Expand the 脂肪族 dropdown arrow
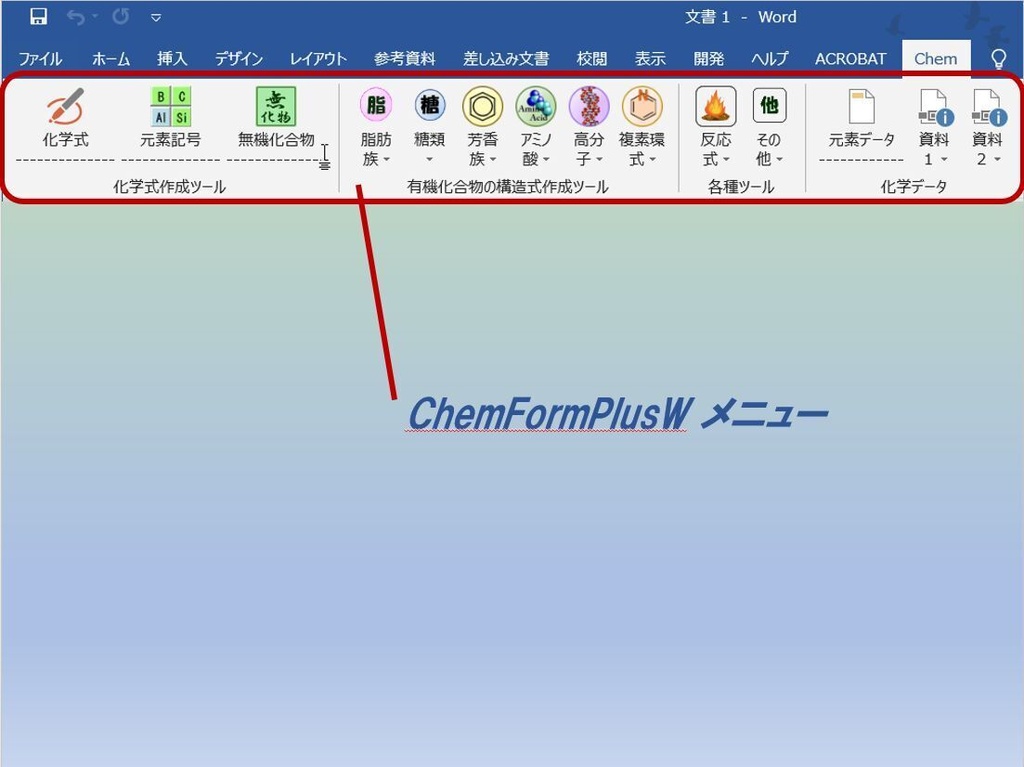Viewport: 1024px width, 767px height. pos(387,159)
